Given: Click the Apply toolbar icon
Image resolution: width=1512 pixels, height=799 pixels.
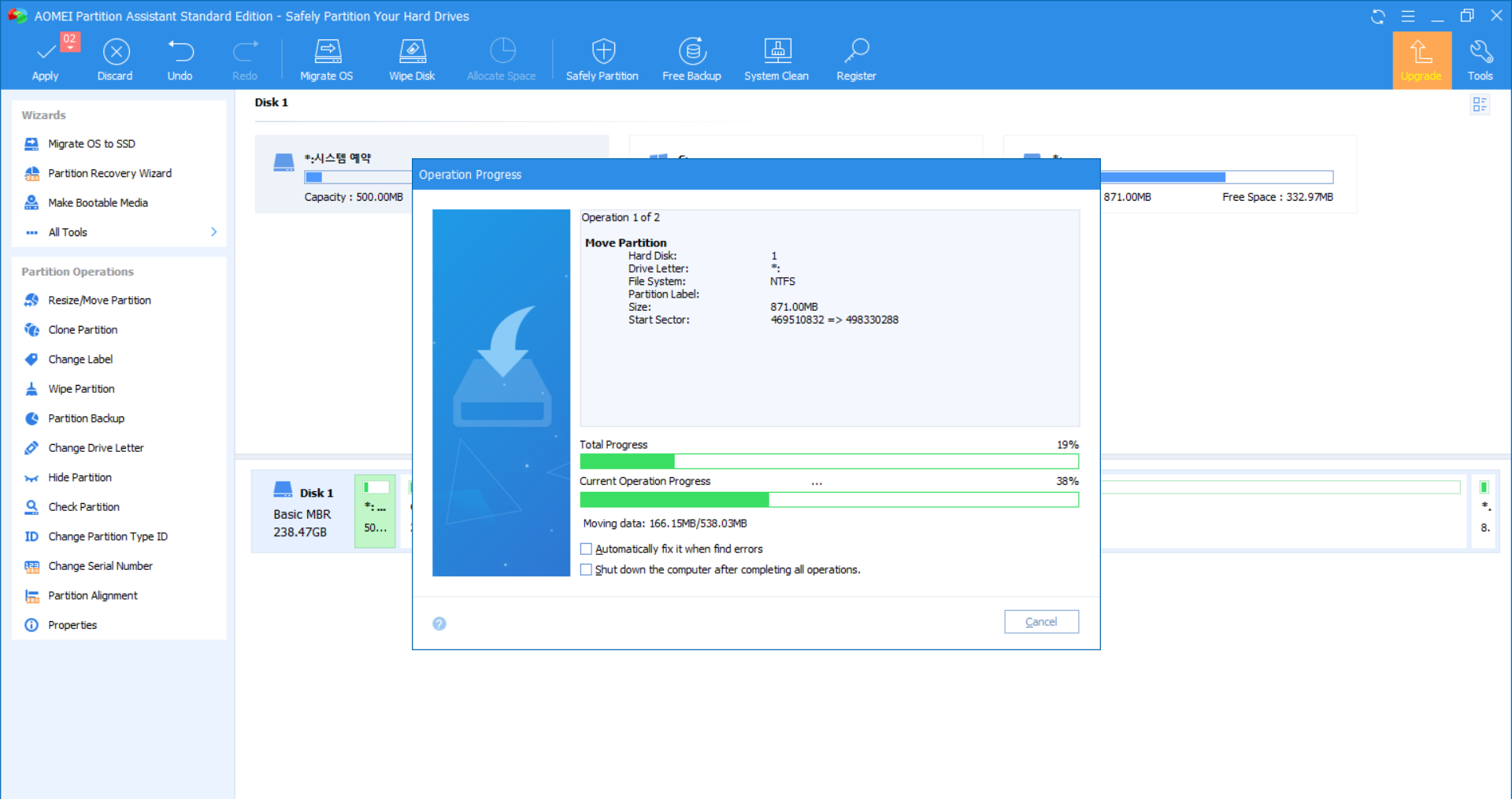Looking at the screenshot, I should [46, 60].
